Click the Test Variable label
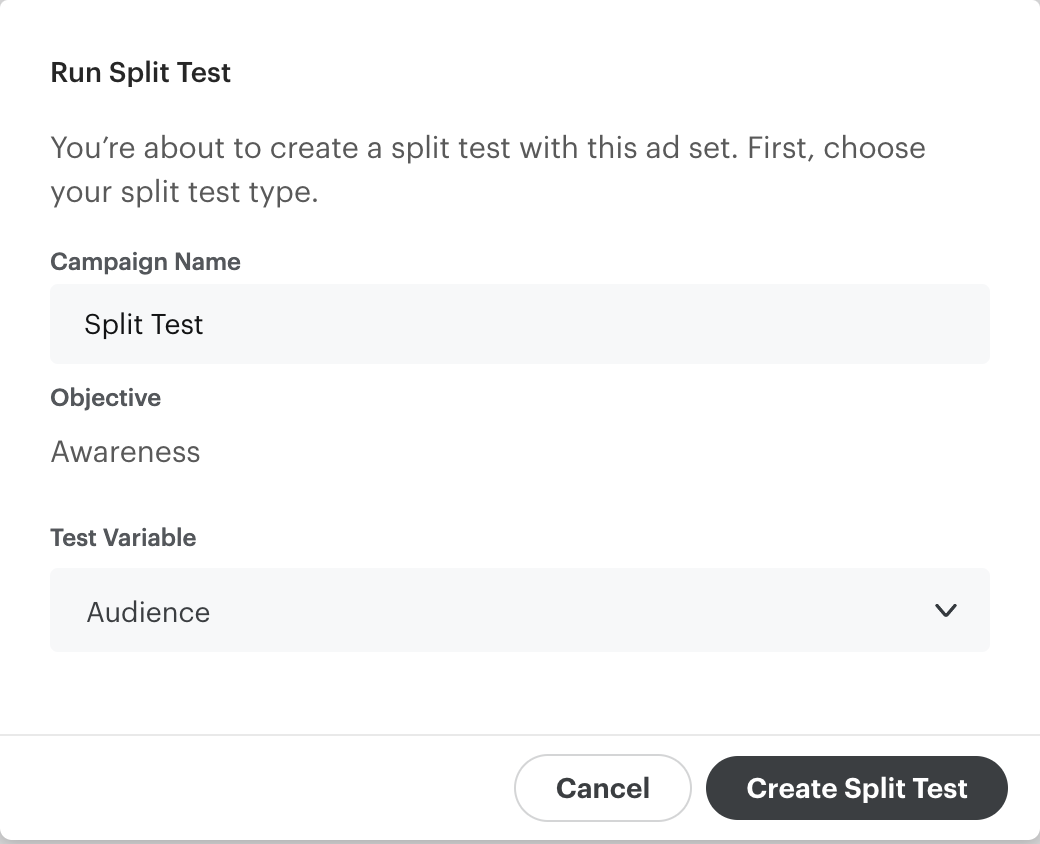The height and width of the screenshot is (844, 1040). tap(123, 537)
